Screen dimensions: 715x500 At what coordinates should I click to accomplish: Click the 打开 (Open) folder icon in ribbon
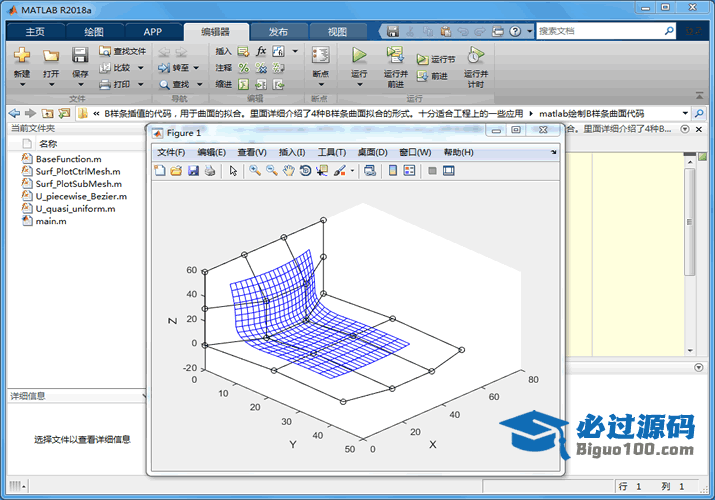click(51, 56)
